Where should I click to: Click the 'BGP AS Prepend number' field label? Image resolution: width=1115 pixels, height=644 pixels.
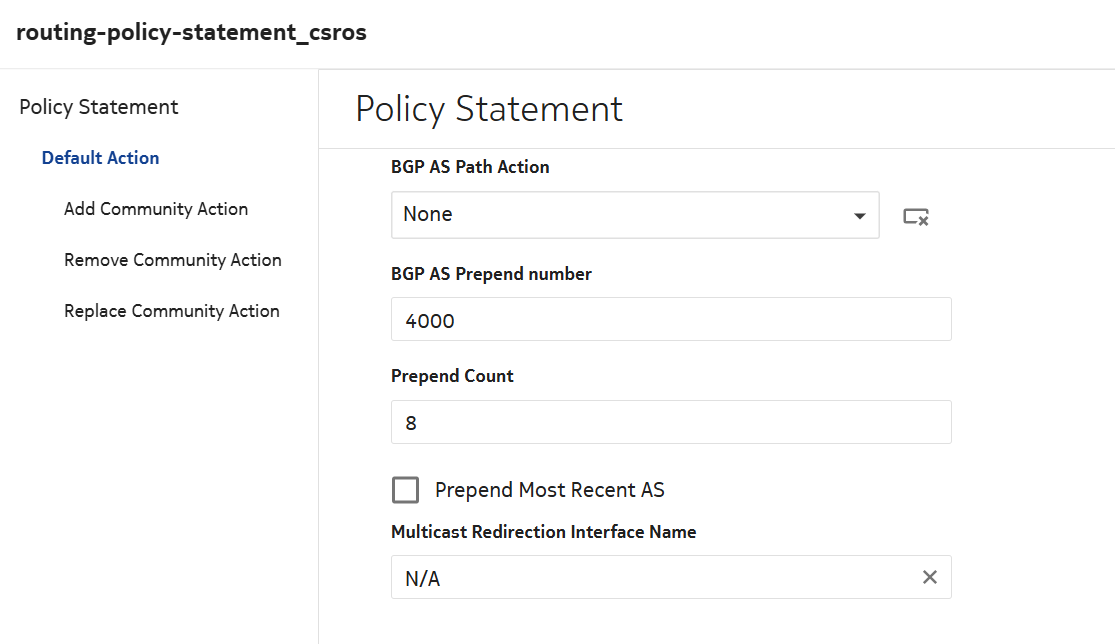(x=491, y=274)
